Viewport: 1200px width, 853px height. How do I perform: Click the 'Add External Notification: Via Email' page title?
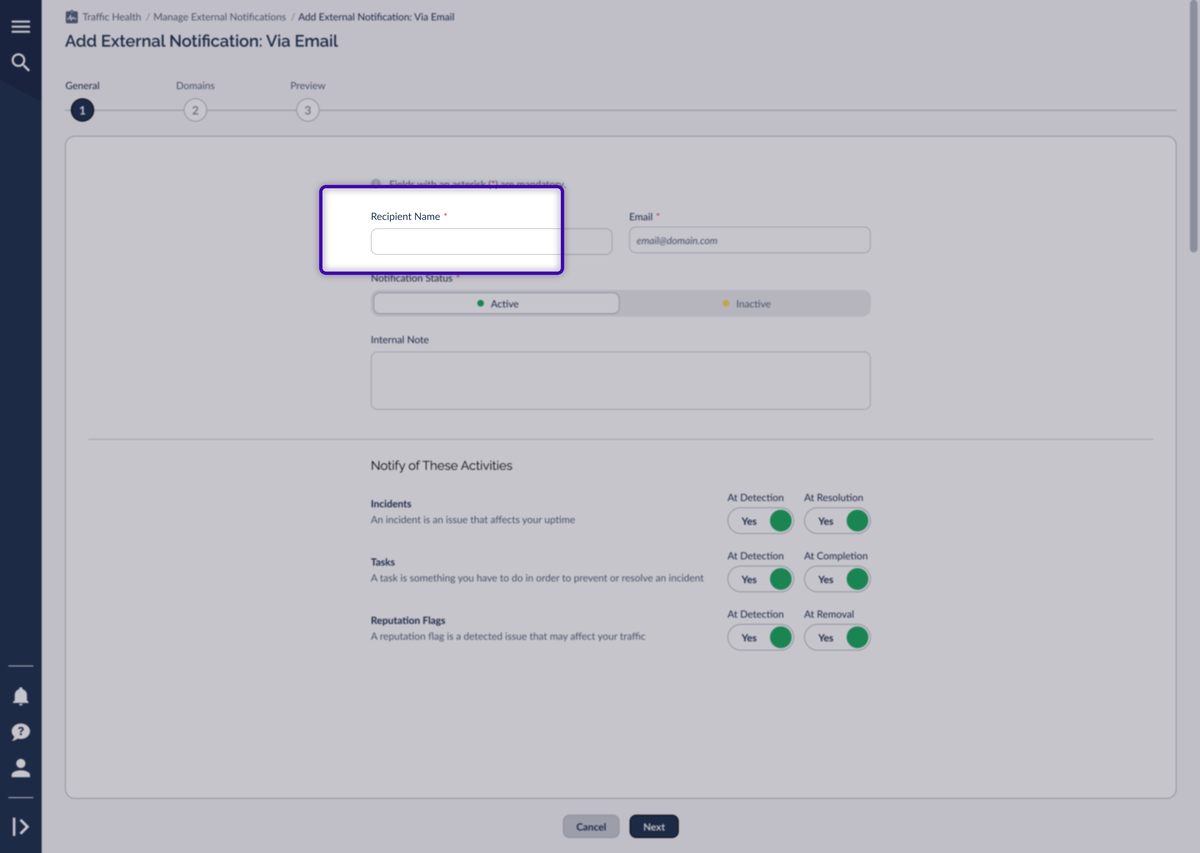[x=202, y=42]
